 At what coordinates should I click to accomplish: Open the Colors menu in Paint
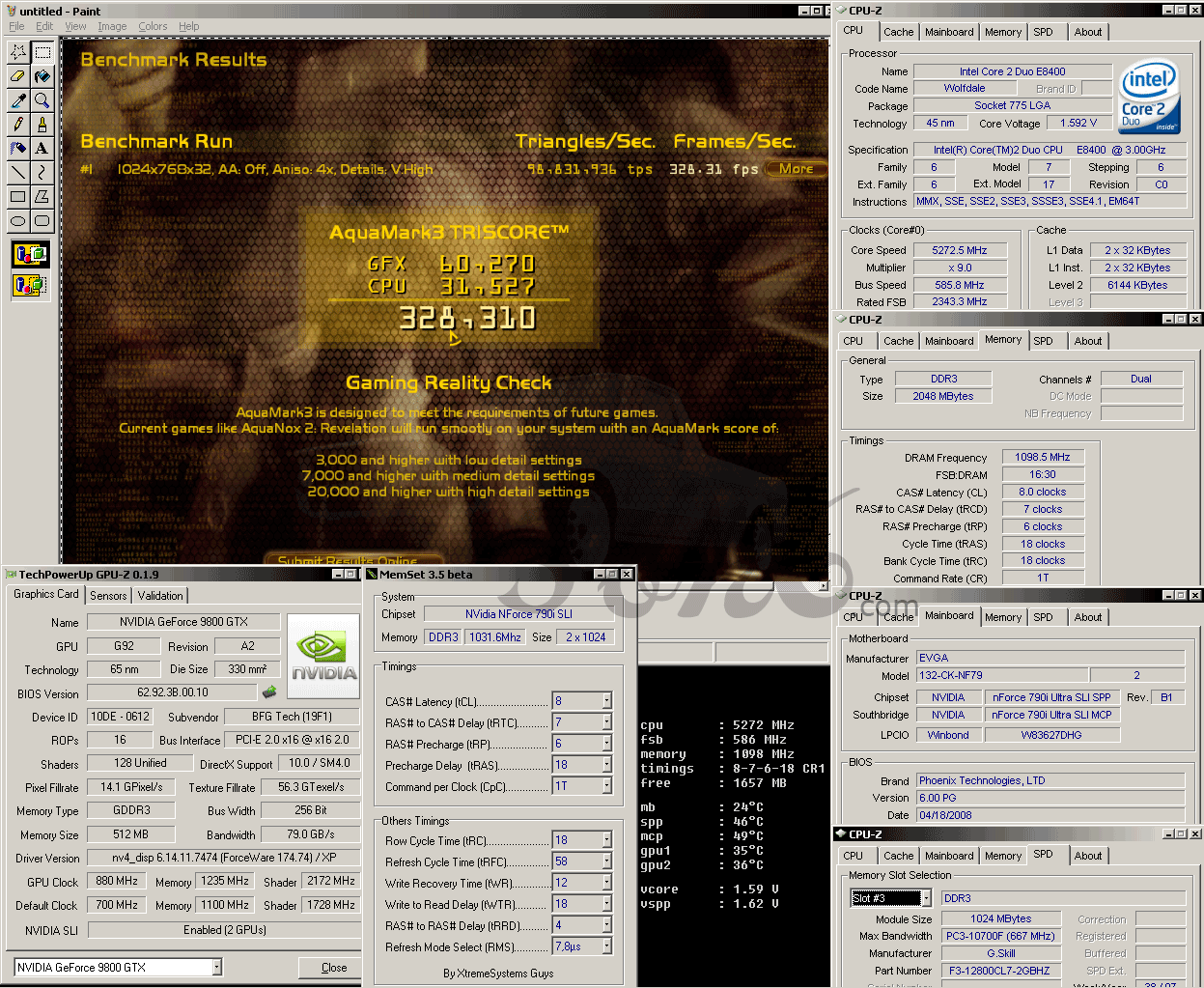[x=153, y=26]
